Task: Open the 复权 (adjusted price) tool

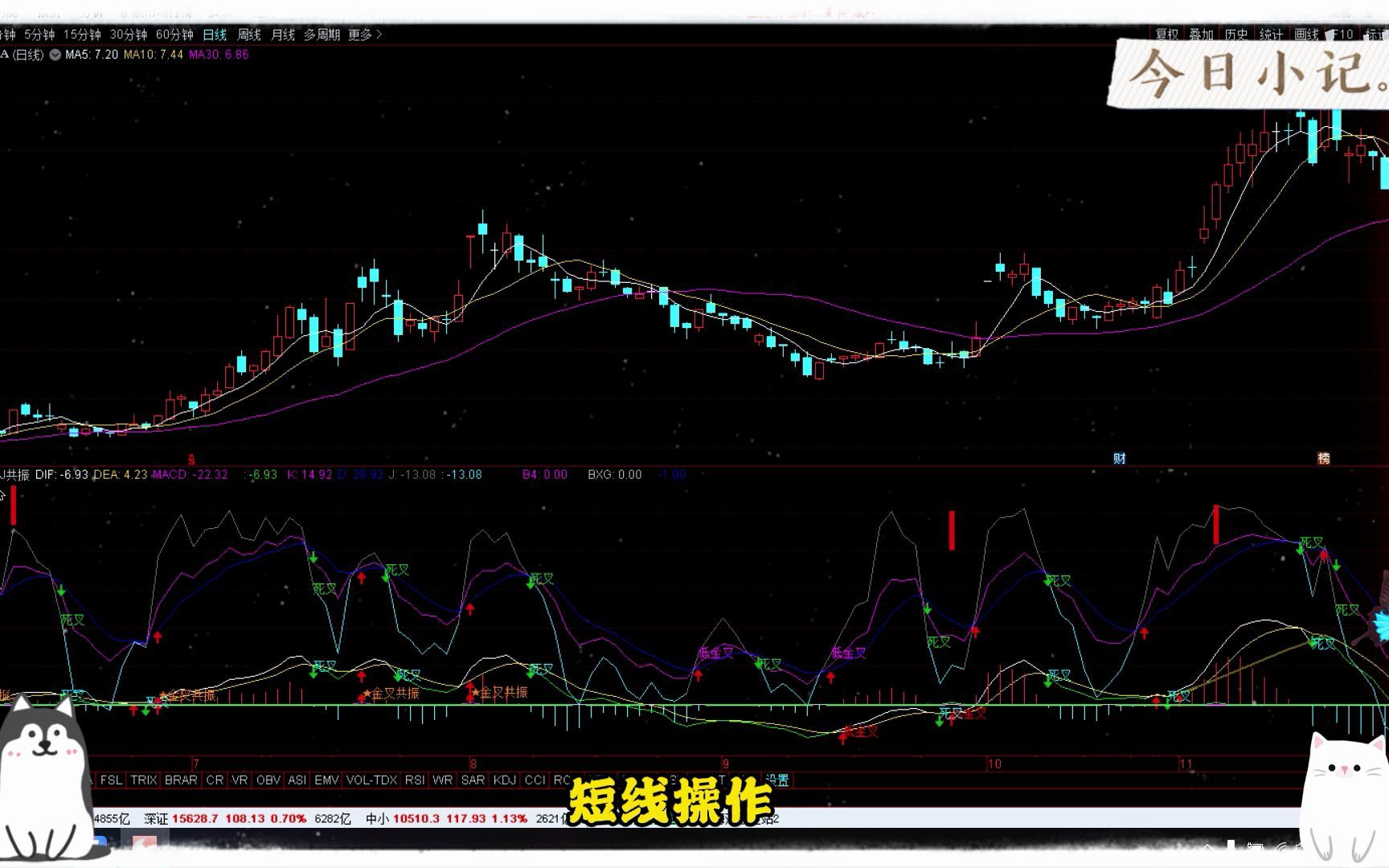Action: click(x=1168, y=35)
